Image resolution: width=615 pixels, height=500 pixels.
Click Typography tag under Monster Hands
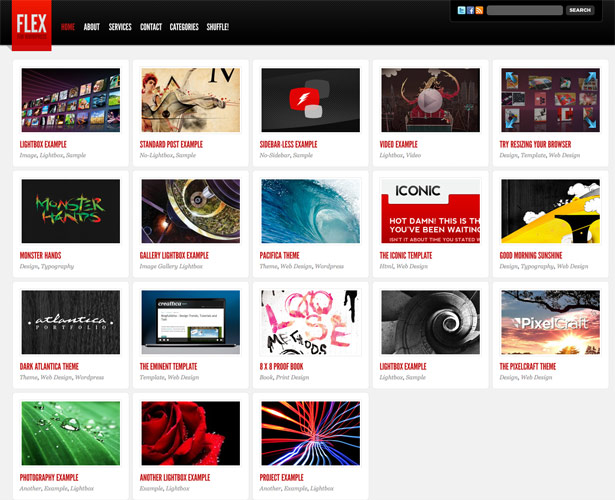coord(57,266)
